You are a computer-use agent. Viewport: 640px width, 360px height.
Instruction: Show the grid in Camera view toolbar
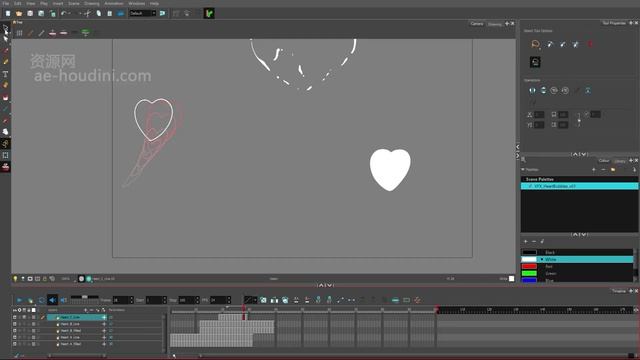[19, 33]
